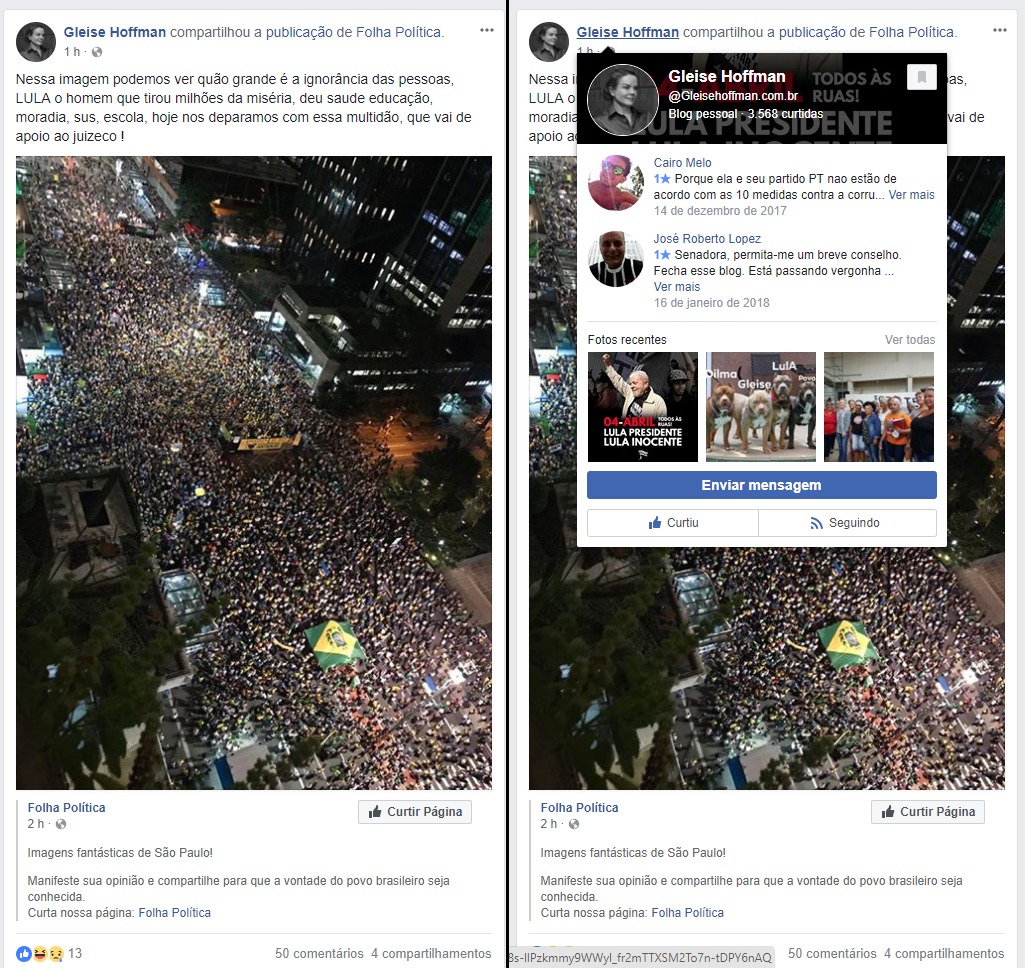The height and width of the screenshot is (968, 1025).
Task: Click José Roberto Lopez's avatar picture
Action: pyautogui.click(x=616, y=259)
